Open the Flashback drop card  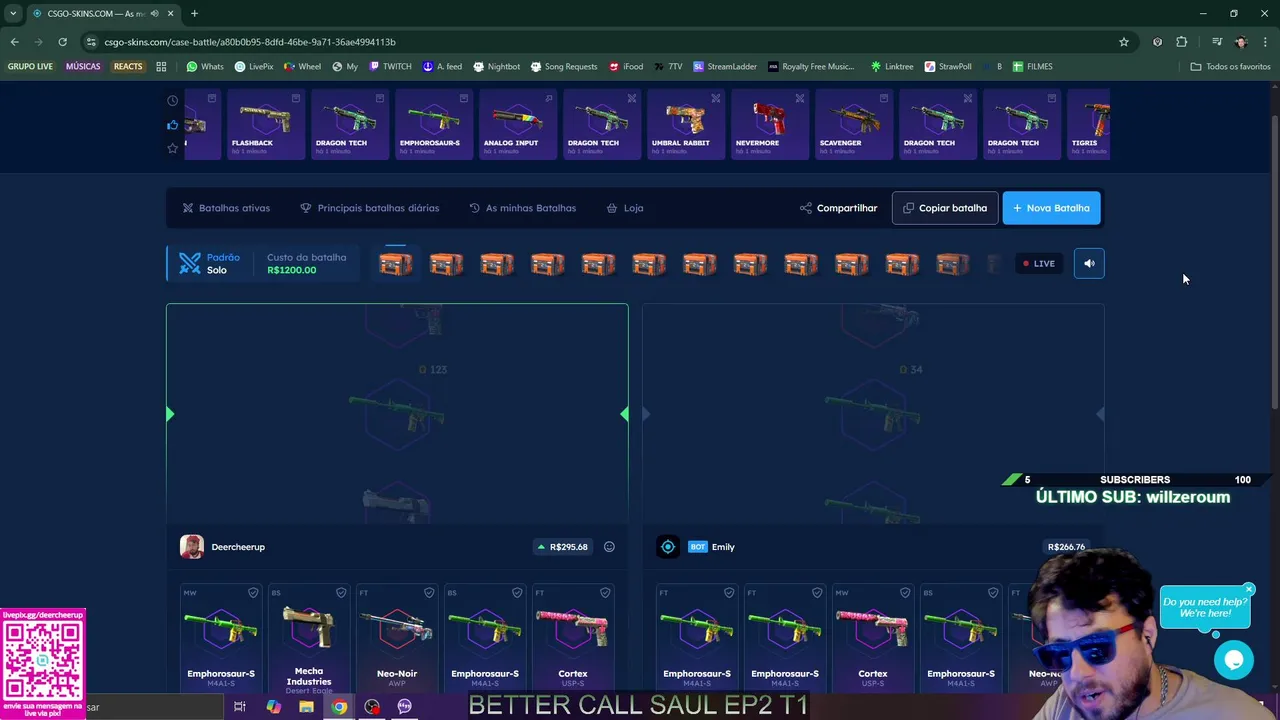coord(265,124)
